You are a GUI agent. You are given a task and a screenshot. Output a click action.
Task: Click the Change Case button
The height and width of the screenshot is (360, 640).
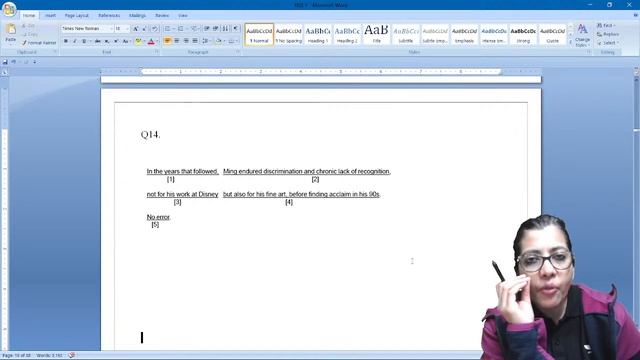[x=126, y=41]
